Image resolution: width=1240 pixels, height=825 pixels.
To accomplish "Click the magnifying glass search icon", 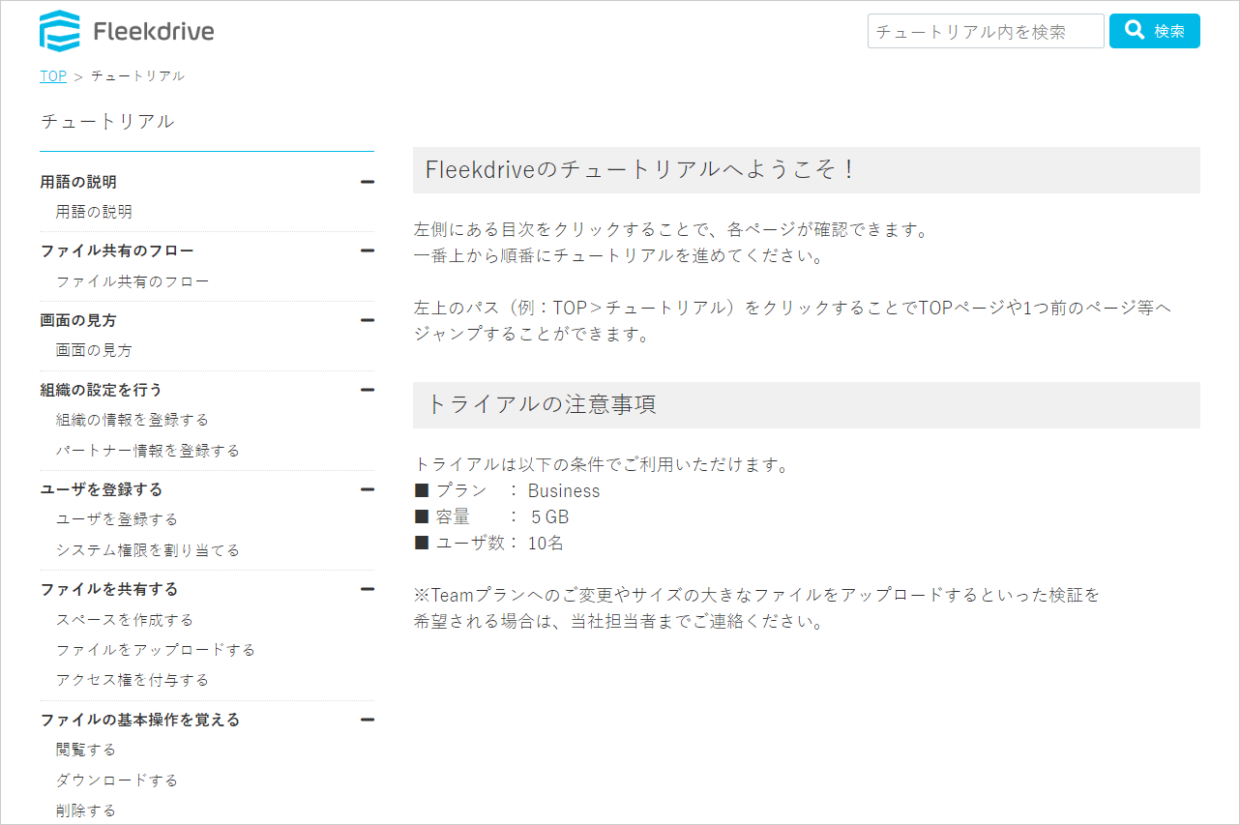I will click(1134, 29).
